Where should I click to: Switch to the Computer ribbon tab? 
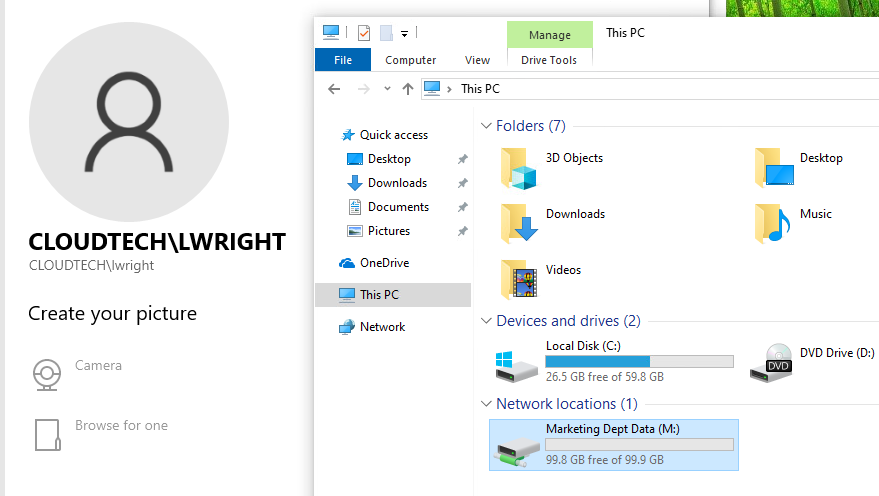tap(410, 60)
